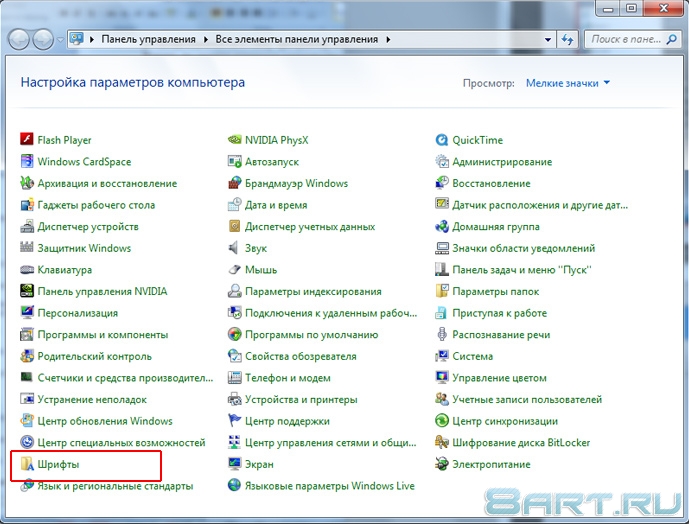Click the Автозапуск icon

click(234, 161)
